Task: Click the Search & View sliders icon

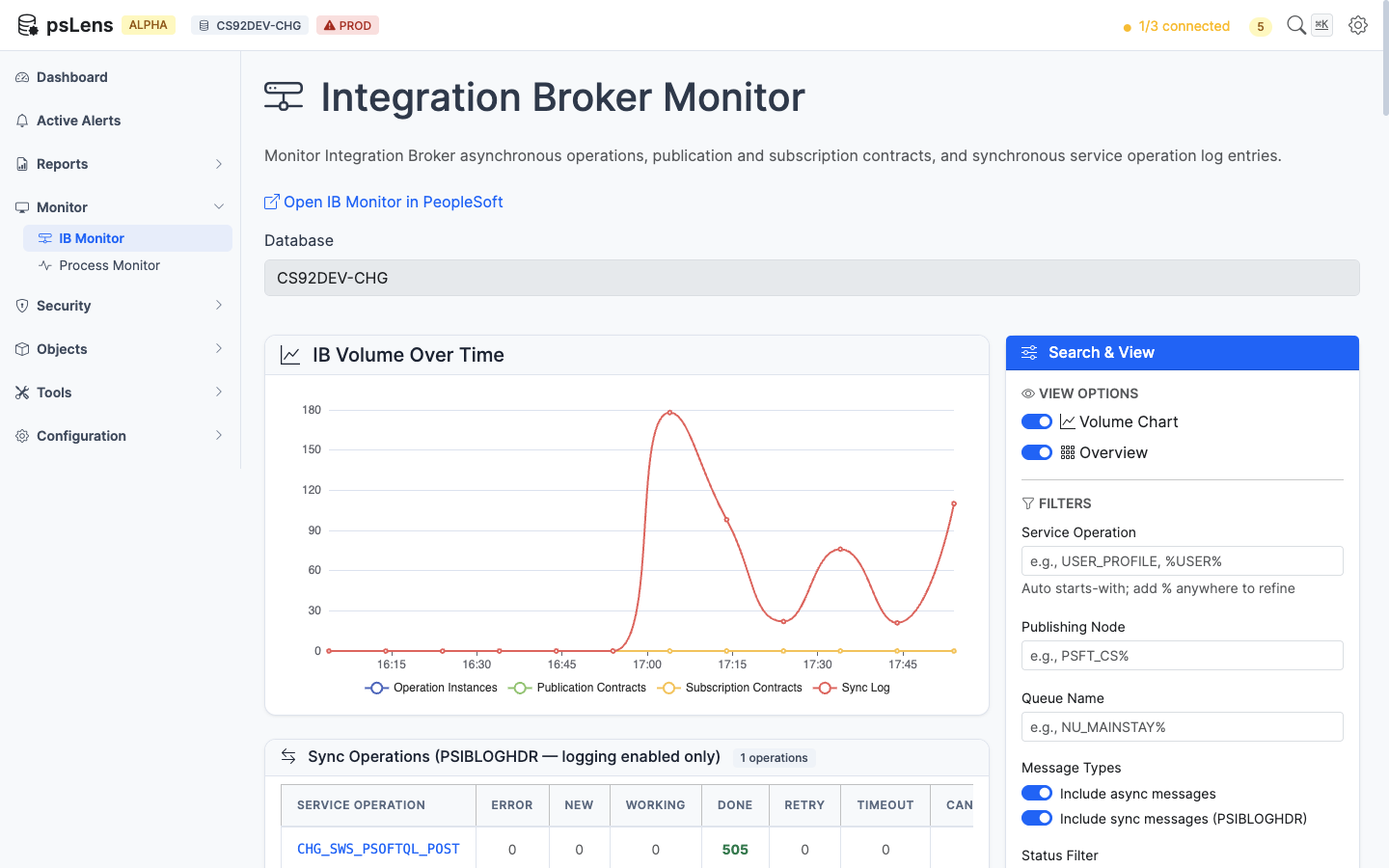Action: click(1029, 353)
